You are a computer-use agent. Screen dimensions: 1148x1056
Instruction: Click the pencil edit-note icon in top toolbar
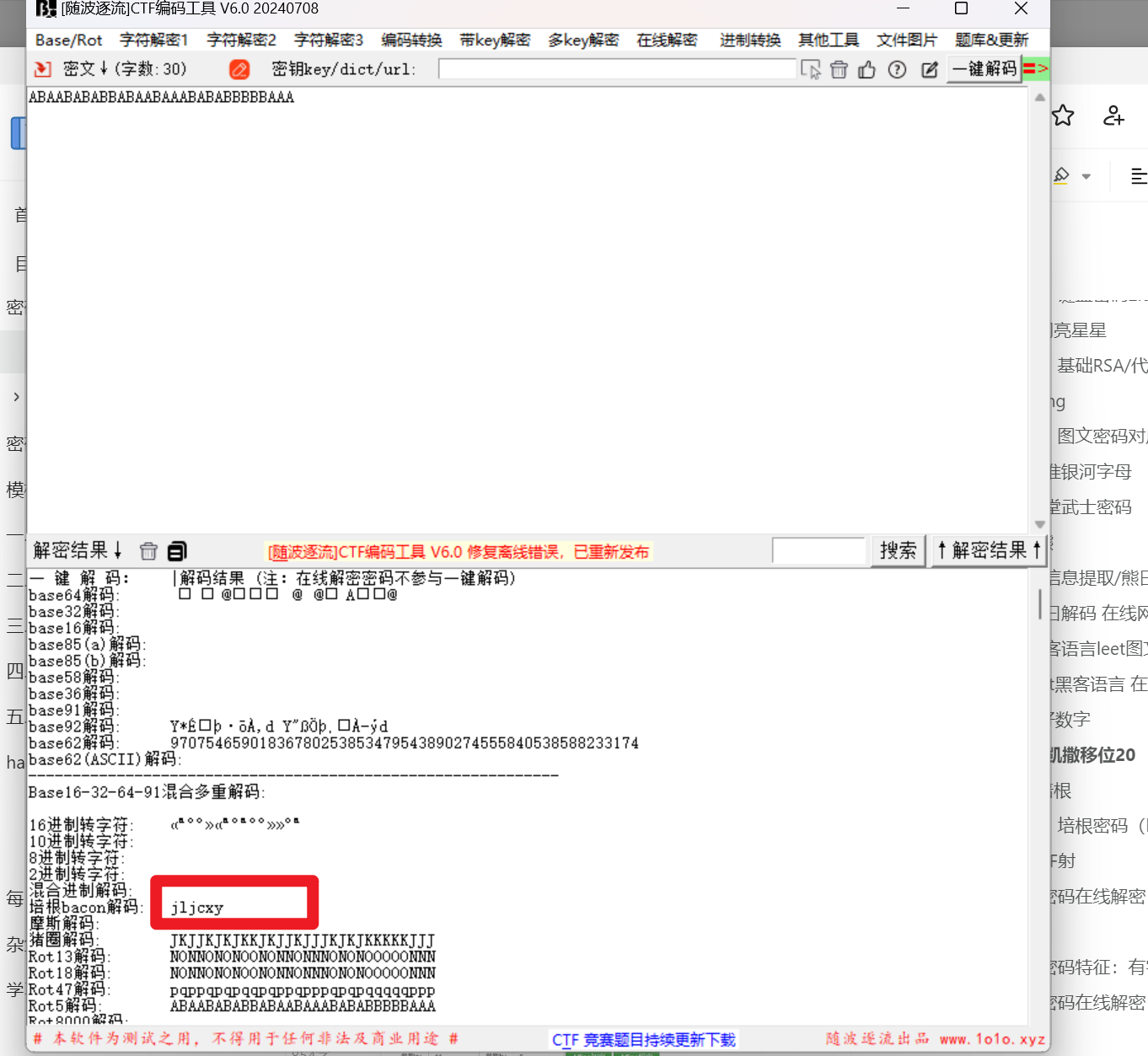click(x=929, y=69)
